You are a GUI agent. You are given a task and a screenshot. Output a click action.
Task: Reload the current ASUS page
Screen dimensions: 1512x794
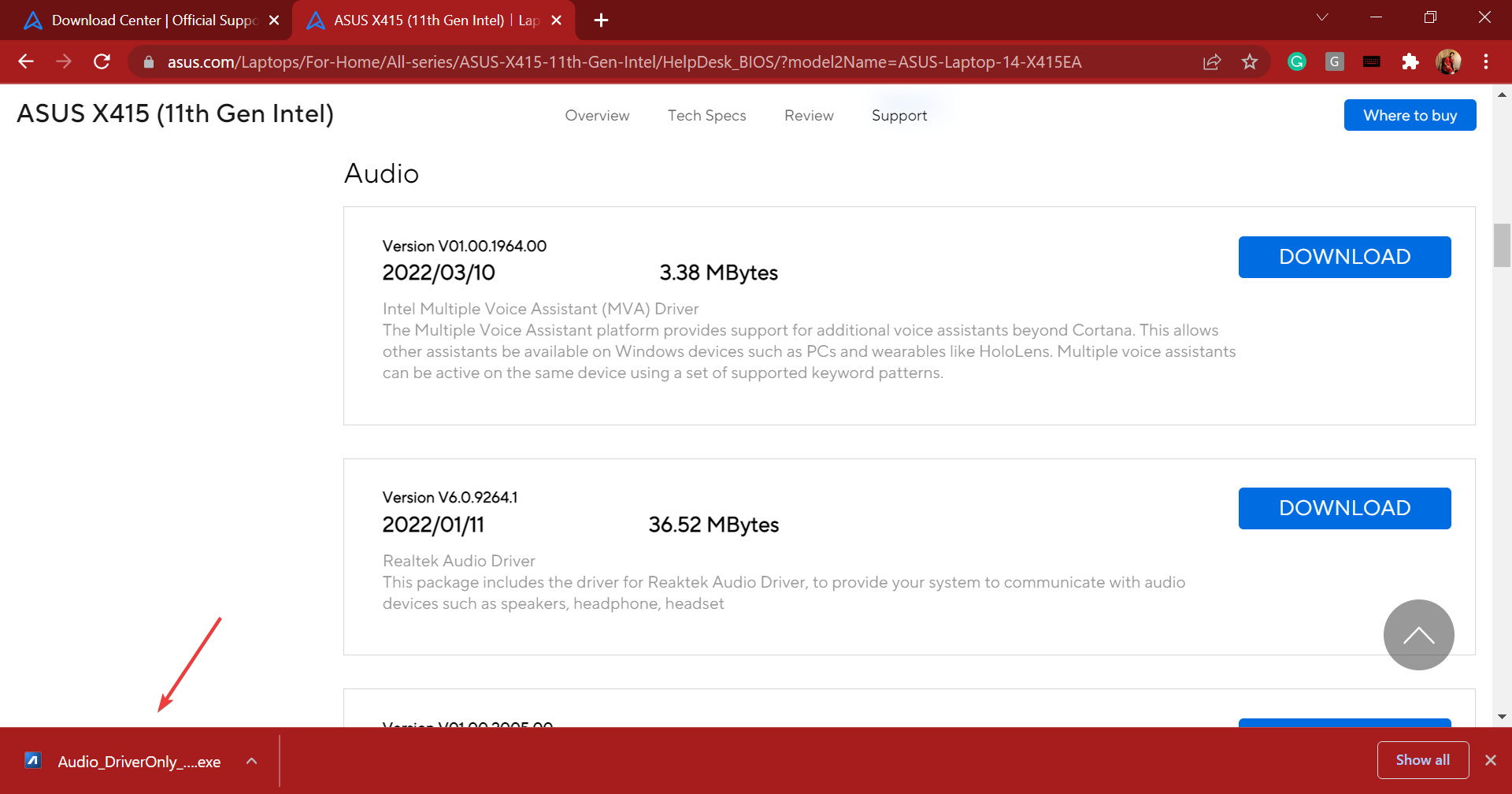[x=102, y=61]
